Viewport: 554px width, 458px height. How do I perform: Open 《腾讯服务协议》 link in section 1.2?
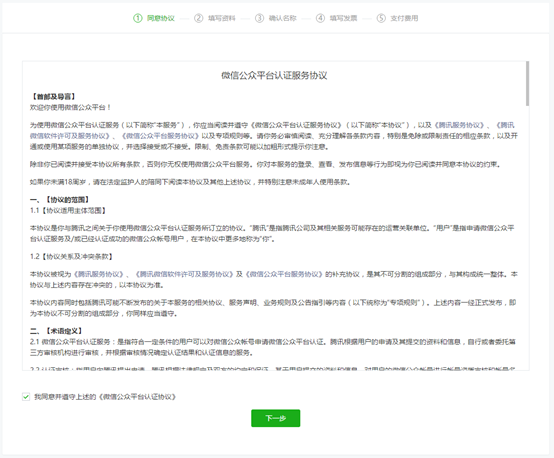pyautogui.click(x=99, y=274)
